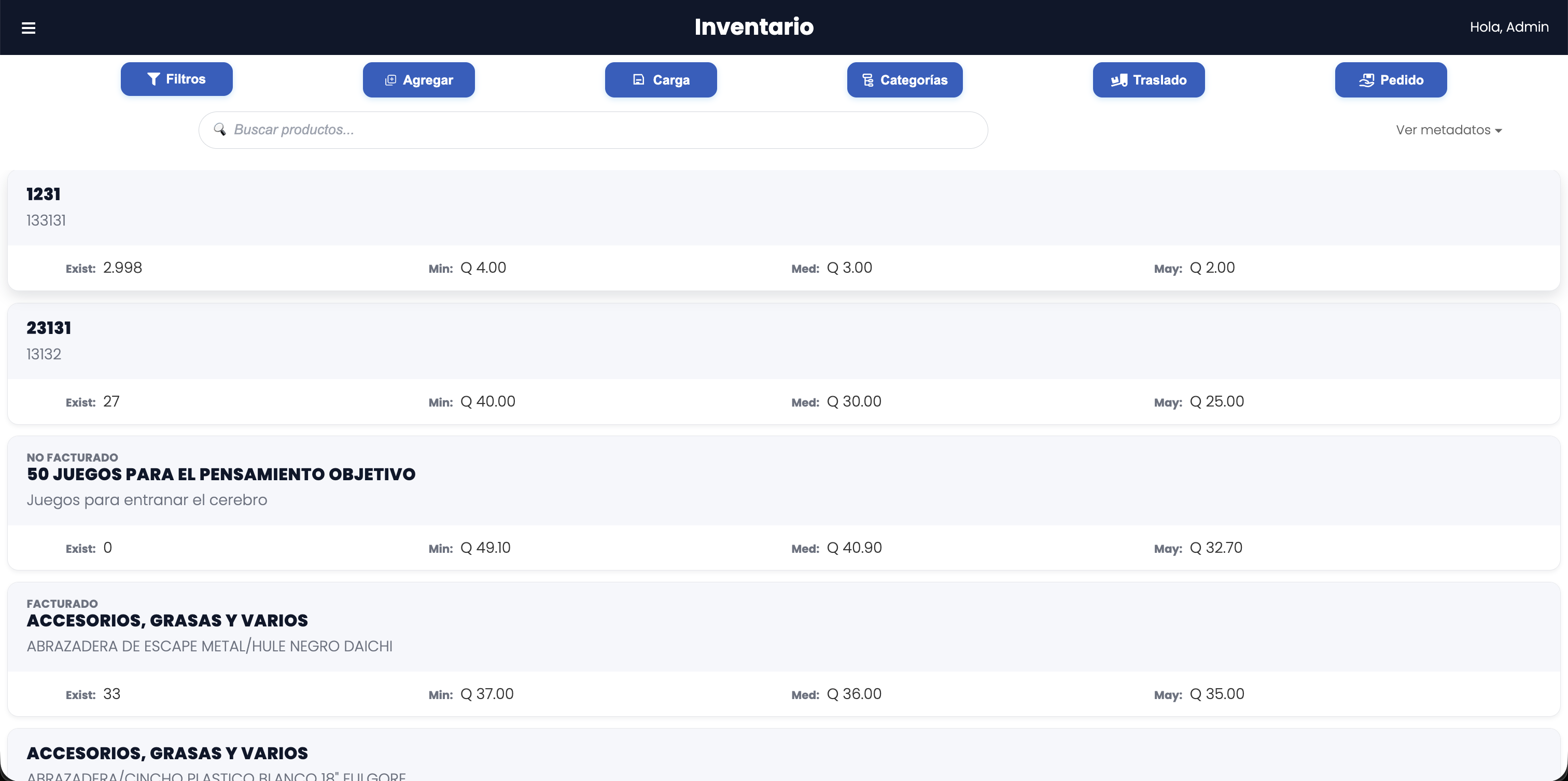Image resolution: width=1568 pixels, height=781 pixels.
Task: Click the Hola, Admin user greeting
Action: click(1508, 27)
